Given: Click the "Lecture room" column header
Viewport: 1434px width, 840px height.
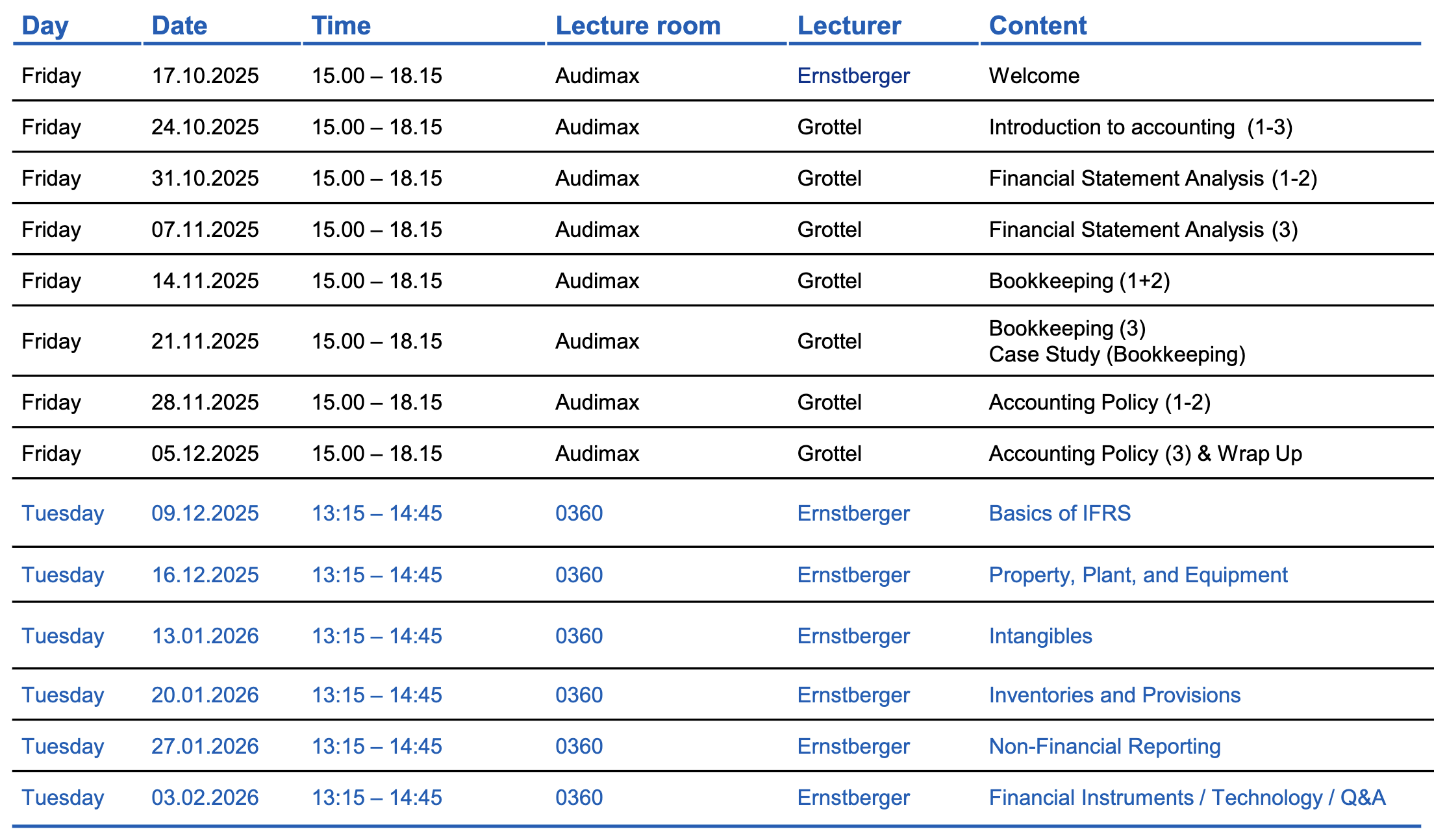Looking at the screenshot, I should (x=638, y=26).
